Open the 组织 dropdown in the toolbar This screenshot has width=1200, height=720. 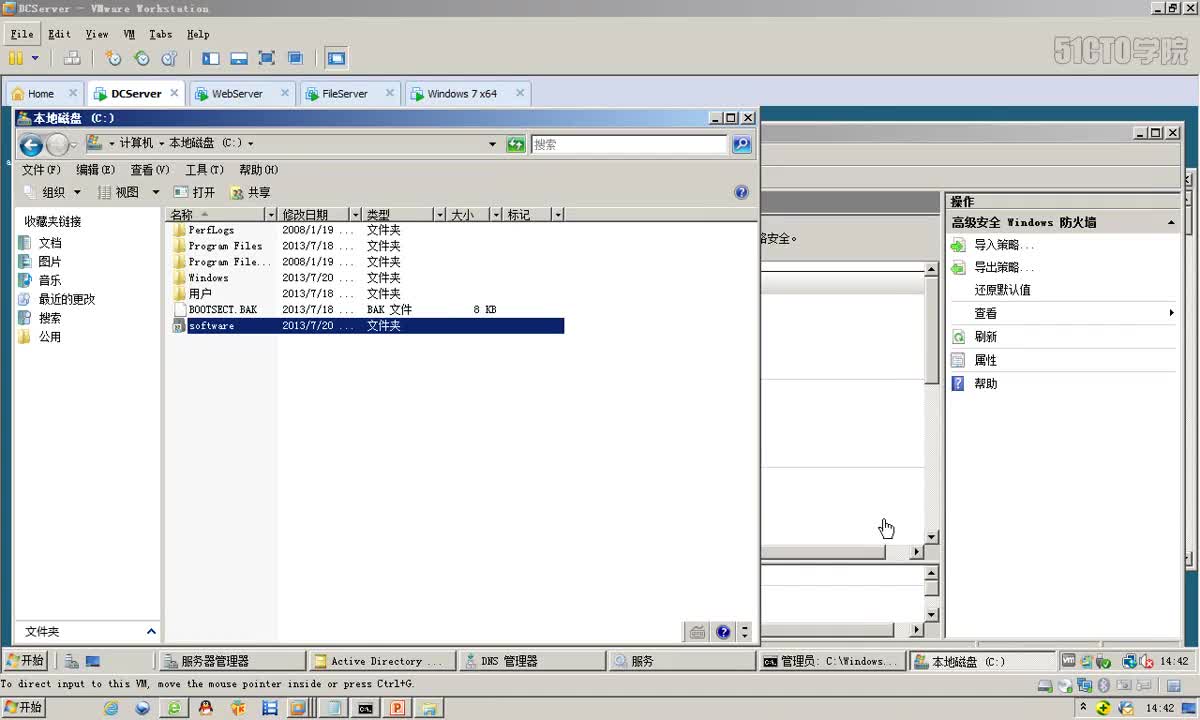point(53,192)
